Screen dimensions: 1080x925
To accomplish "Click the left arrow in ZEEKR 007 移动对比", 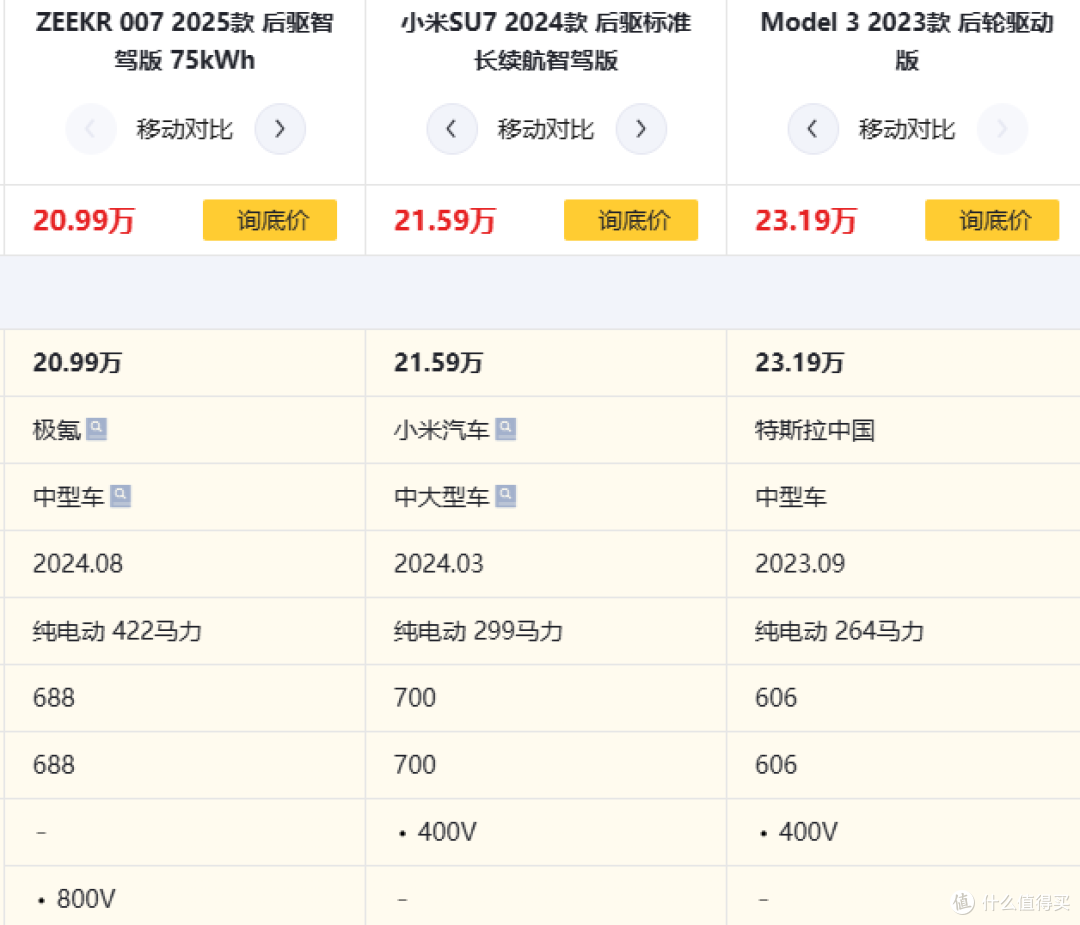I will coord(91,128).
